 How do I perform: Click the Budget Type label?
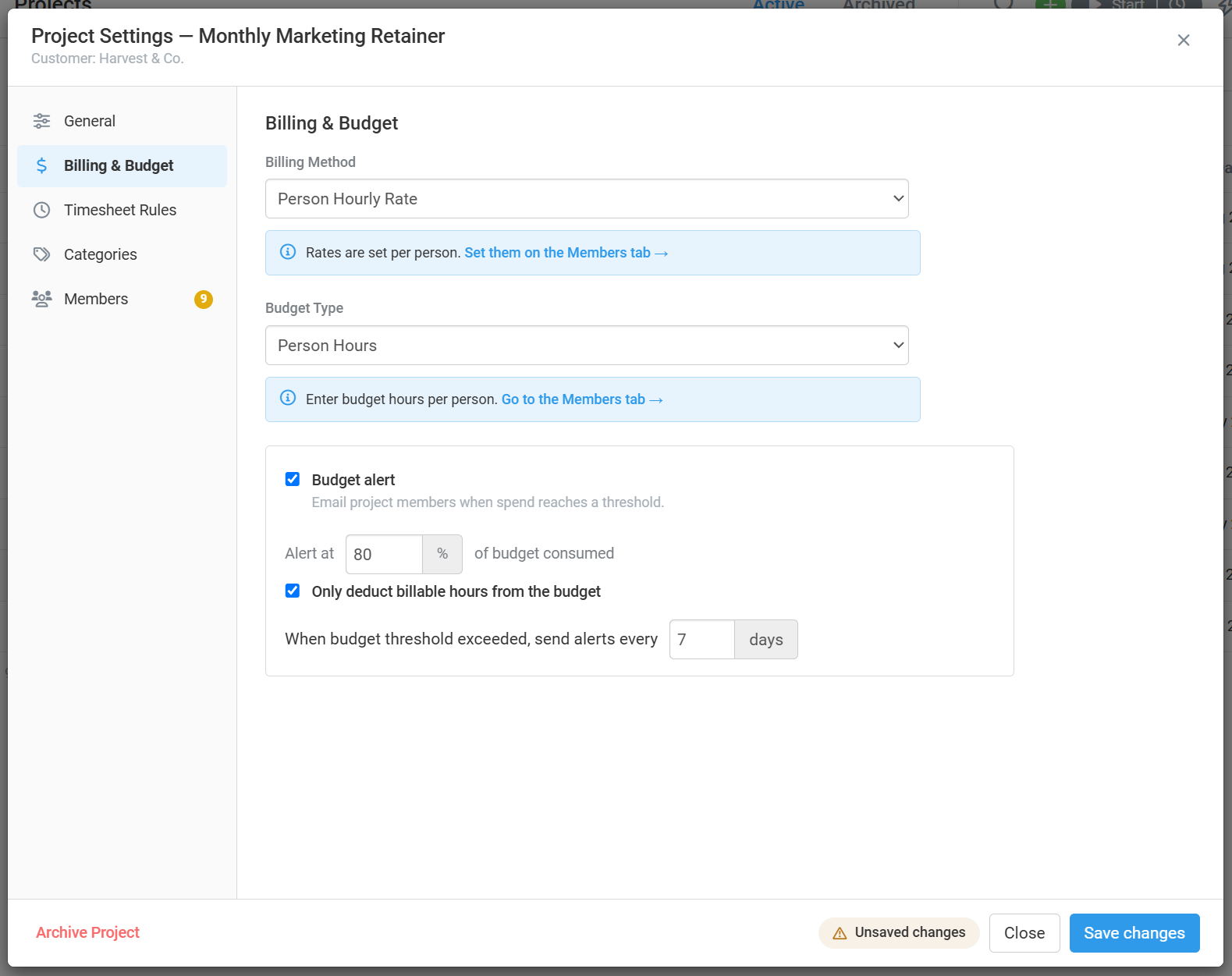(304, 308)
